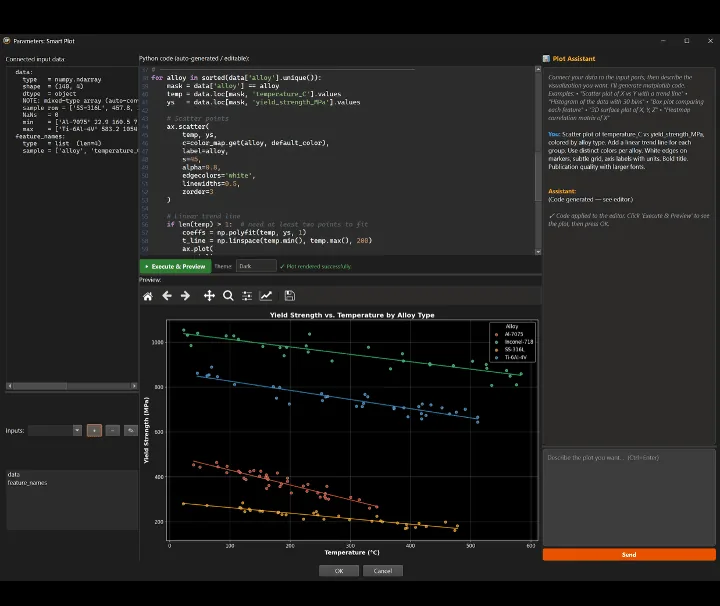Select 'feature_names' in the inputs list

tap(27, 483)
